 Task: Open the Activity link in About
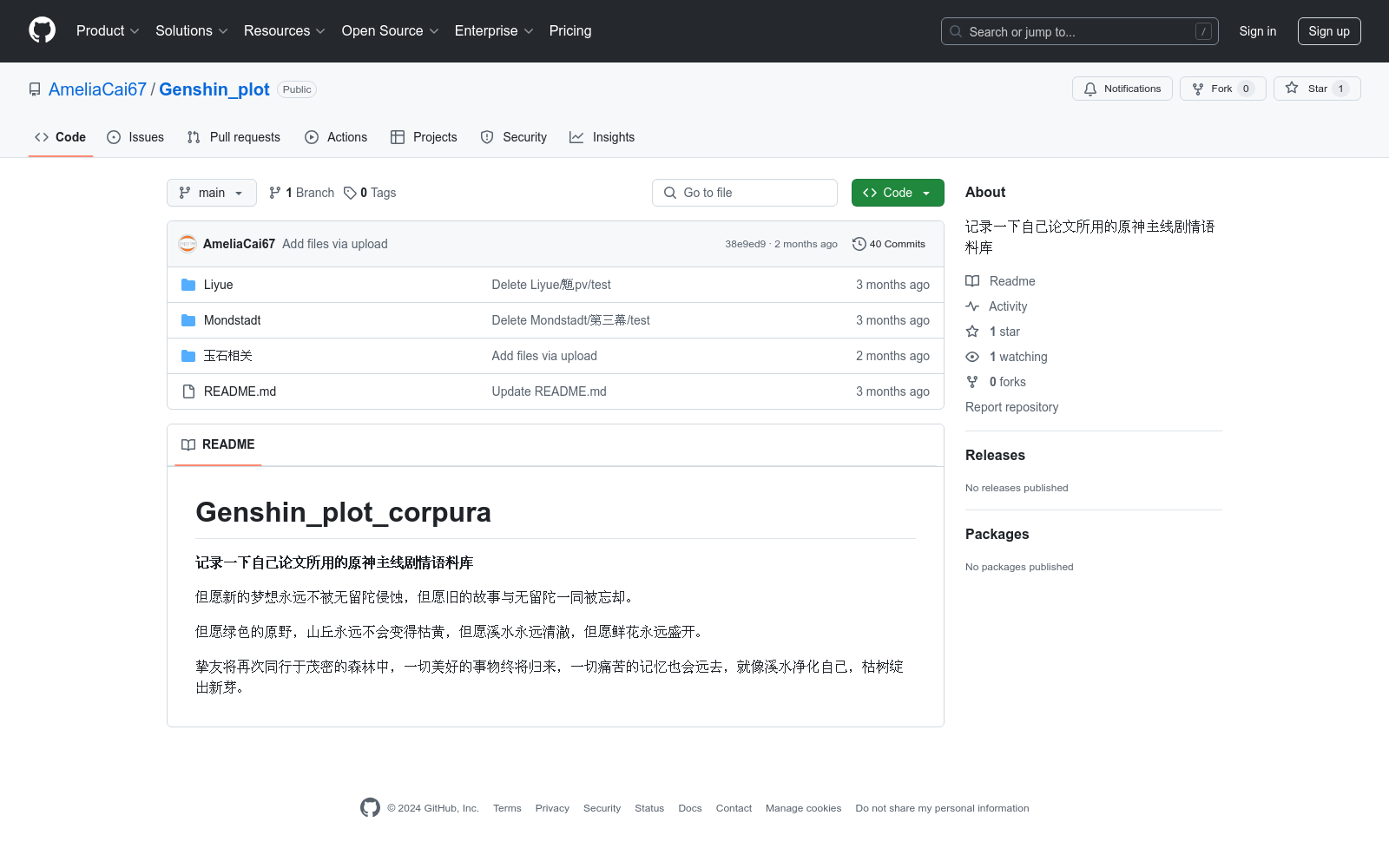997,306
